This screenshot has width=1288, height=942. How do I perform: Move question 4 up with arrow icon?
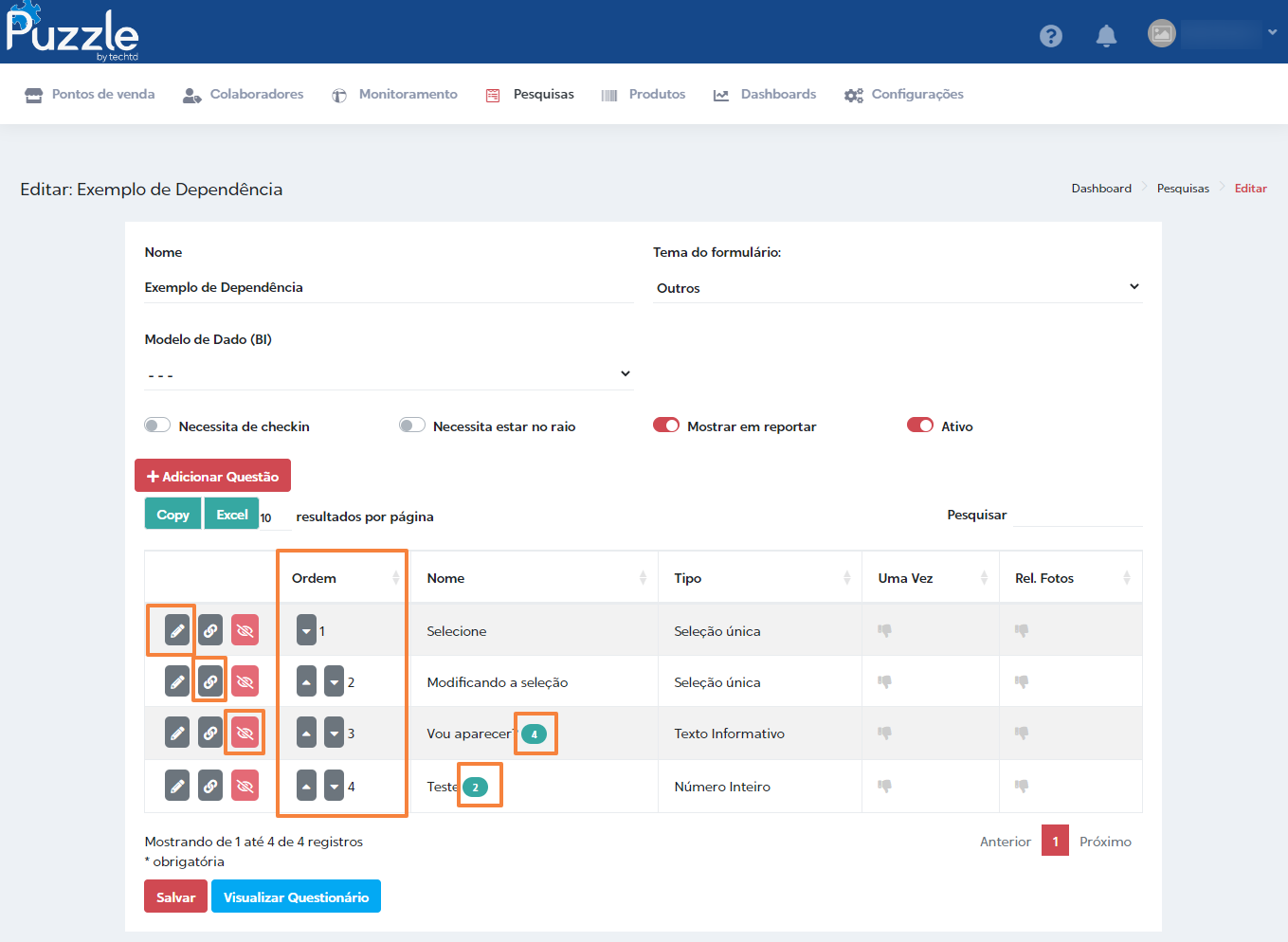pyautogui.click(x=306, y=786)
